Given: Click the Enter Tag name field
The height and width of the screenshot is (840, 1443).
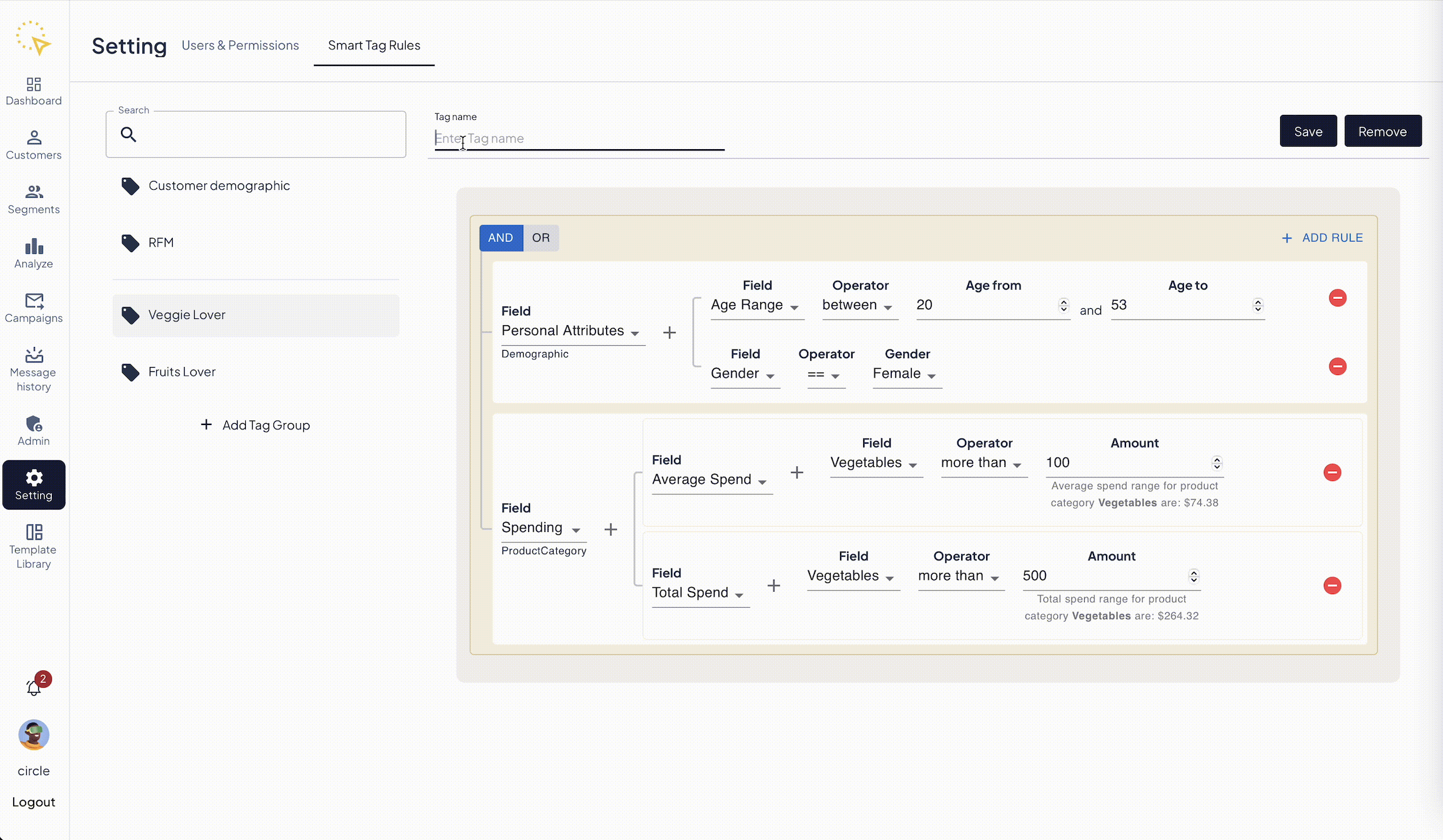Looking at the screenshot, I should 578,139.
